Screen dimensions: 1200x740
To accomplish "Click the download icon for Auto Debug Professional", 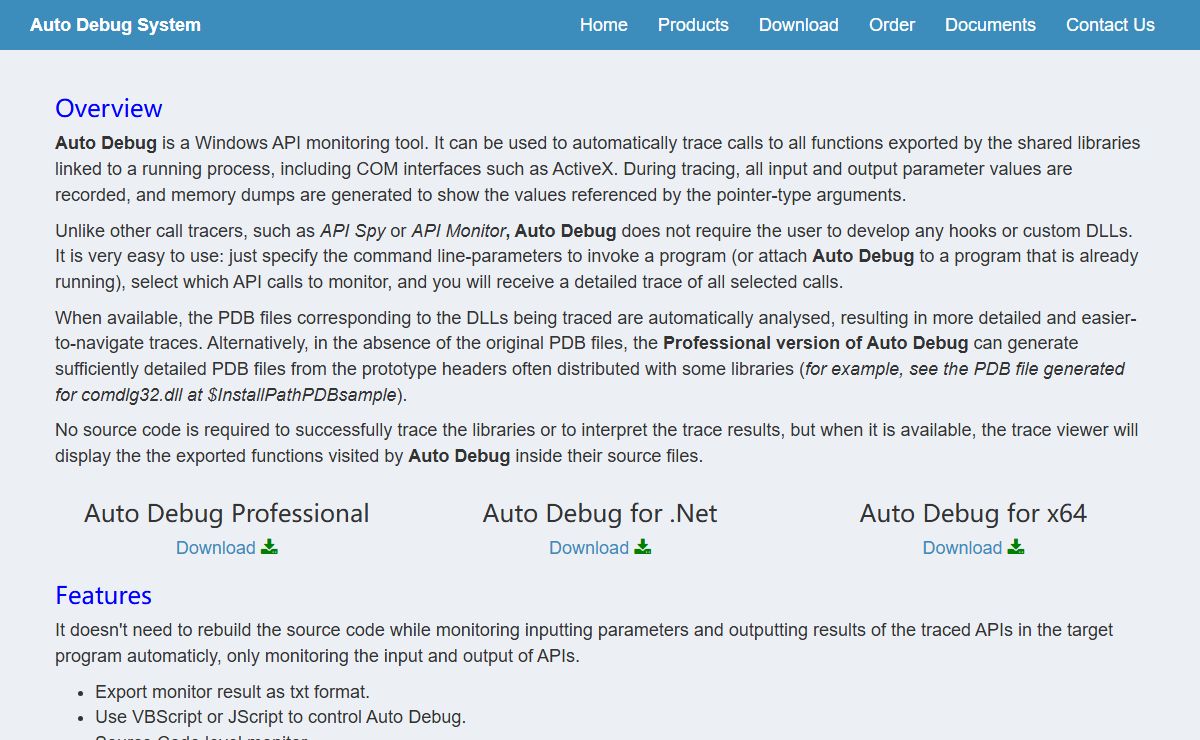I will 269,547.
